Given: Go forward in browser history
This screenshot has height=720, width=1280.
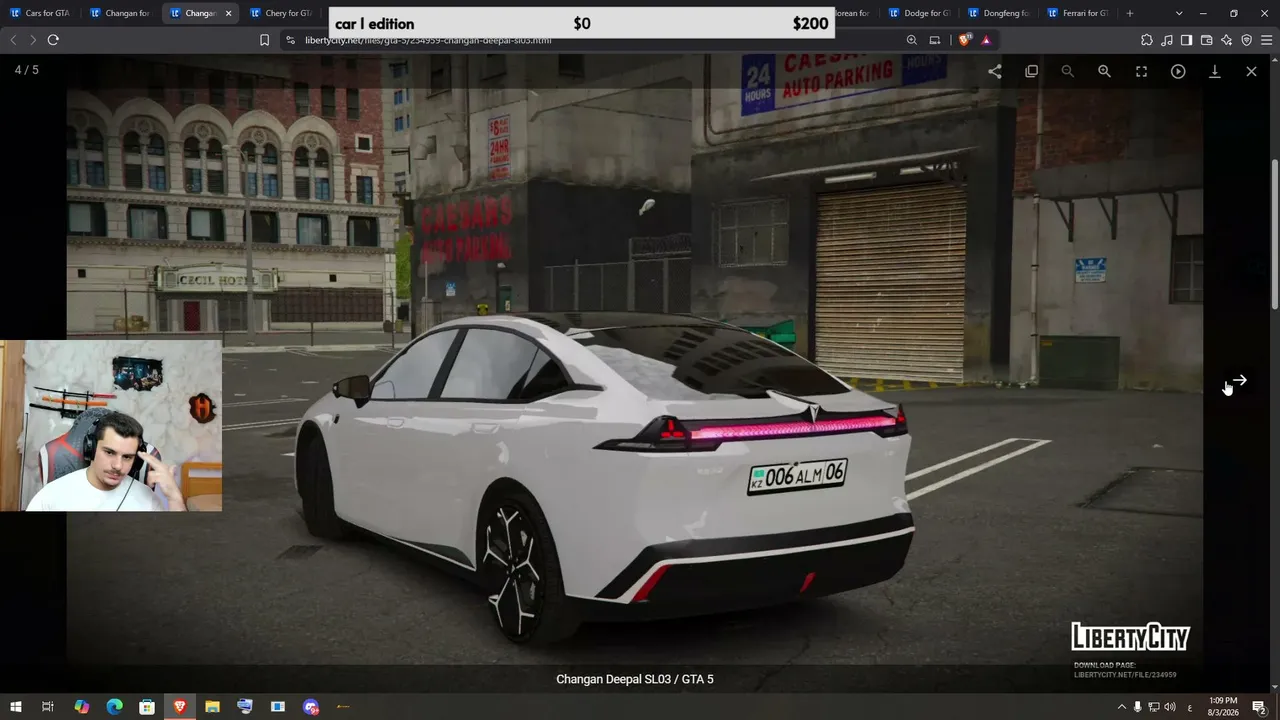Looking at the screenshot, I should 32,40.
